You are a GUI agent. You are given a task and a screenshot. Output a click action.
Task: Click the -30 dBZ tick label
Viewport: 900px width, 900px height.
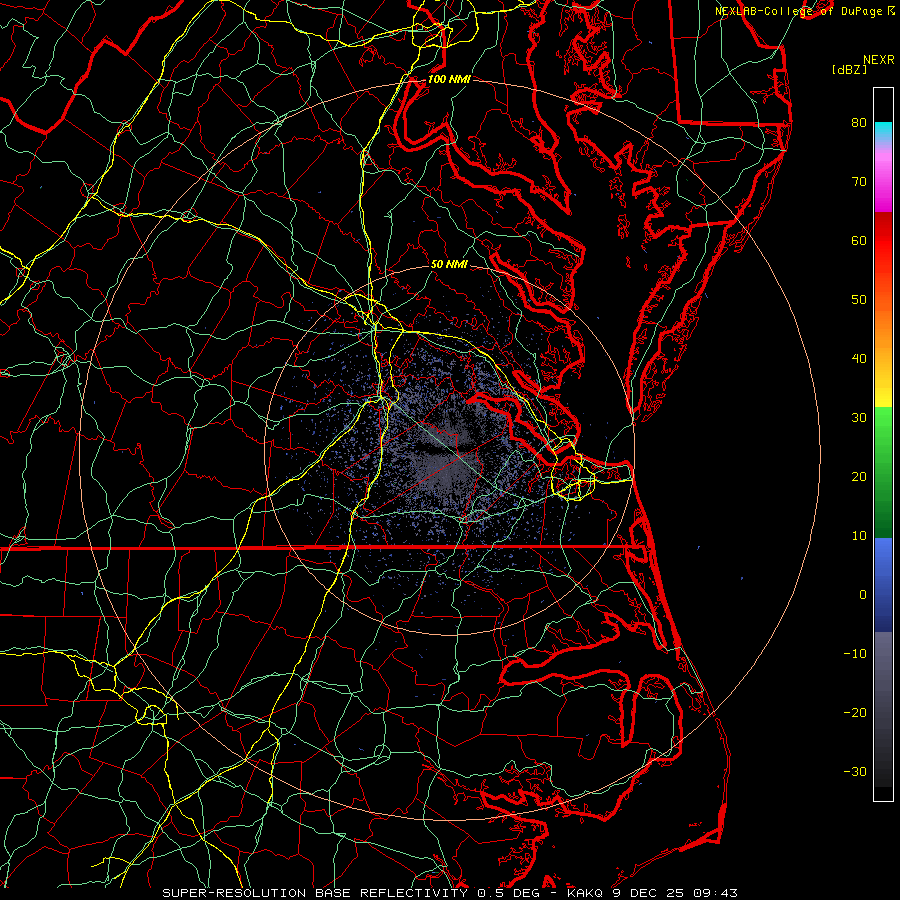click(855, 771)
